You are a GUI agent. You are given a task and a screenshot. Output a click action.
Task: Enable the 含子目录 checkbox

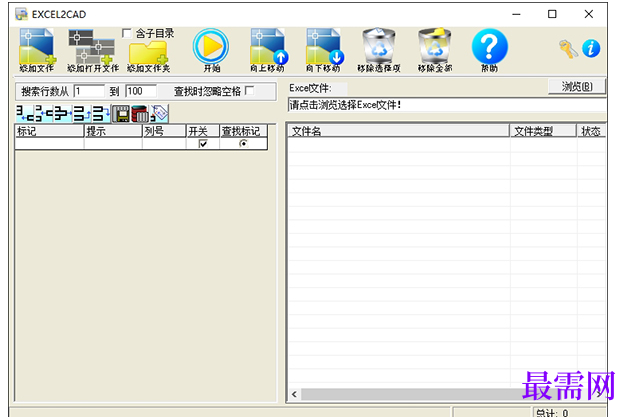click(x=127, y=33)
